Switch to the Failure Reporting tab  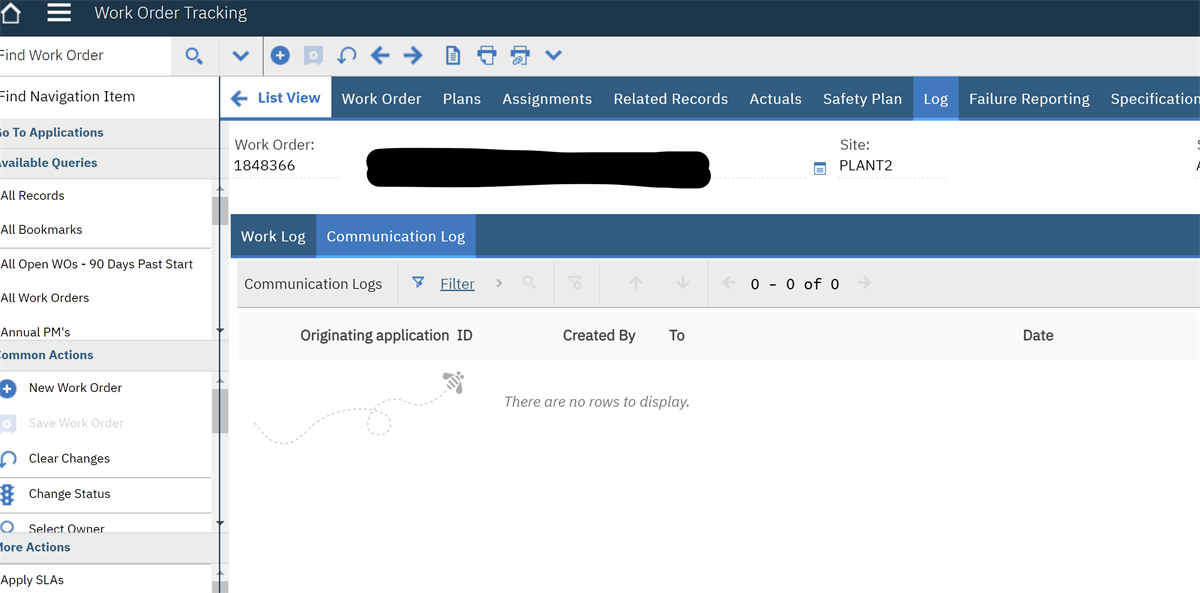[x=1029, y=98]
